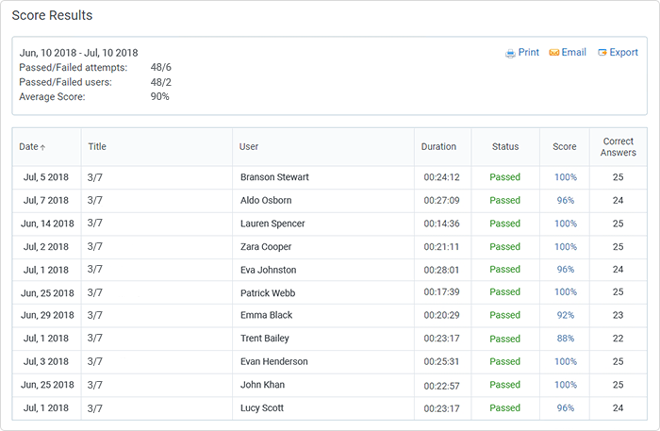Toggle the Date sort arrow
The width and height of the screenshot is (660, 431).
pos(42,147)
